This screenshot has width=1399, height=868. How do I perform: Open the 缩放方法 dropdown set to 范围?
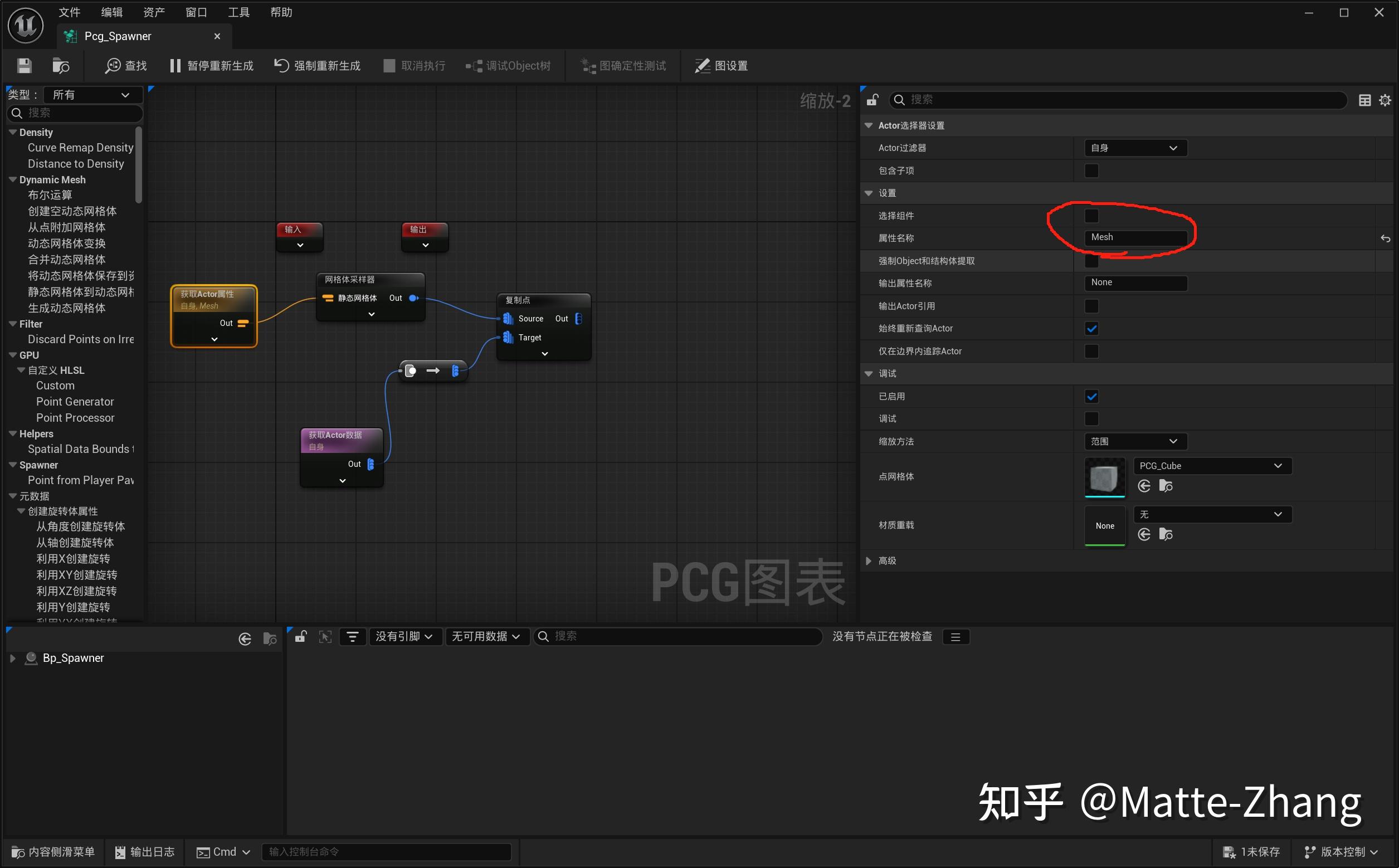click(1135, 441)
